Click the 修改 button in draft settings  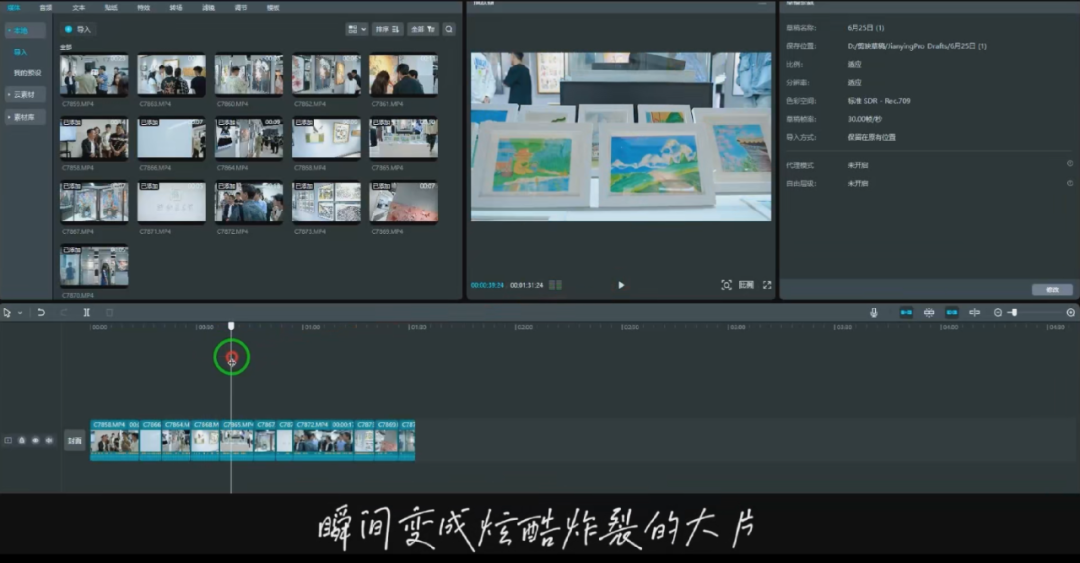[x=1052, y=289]
